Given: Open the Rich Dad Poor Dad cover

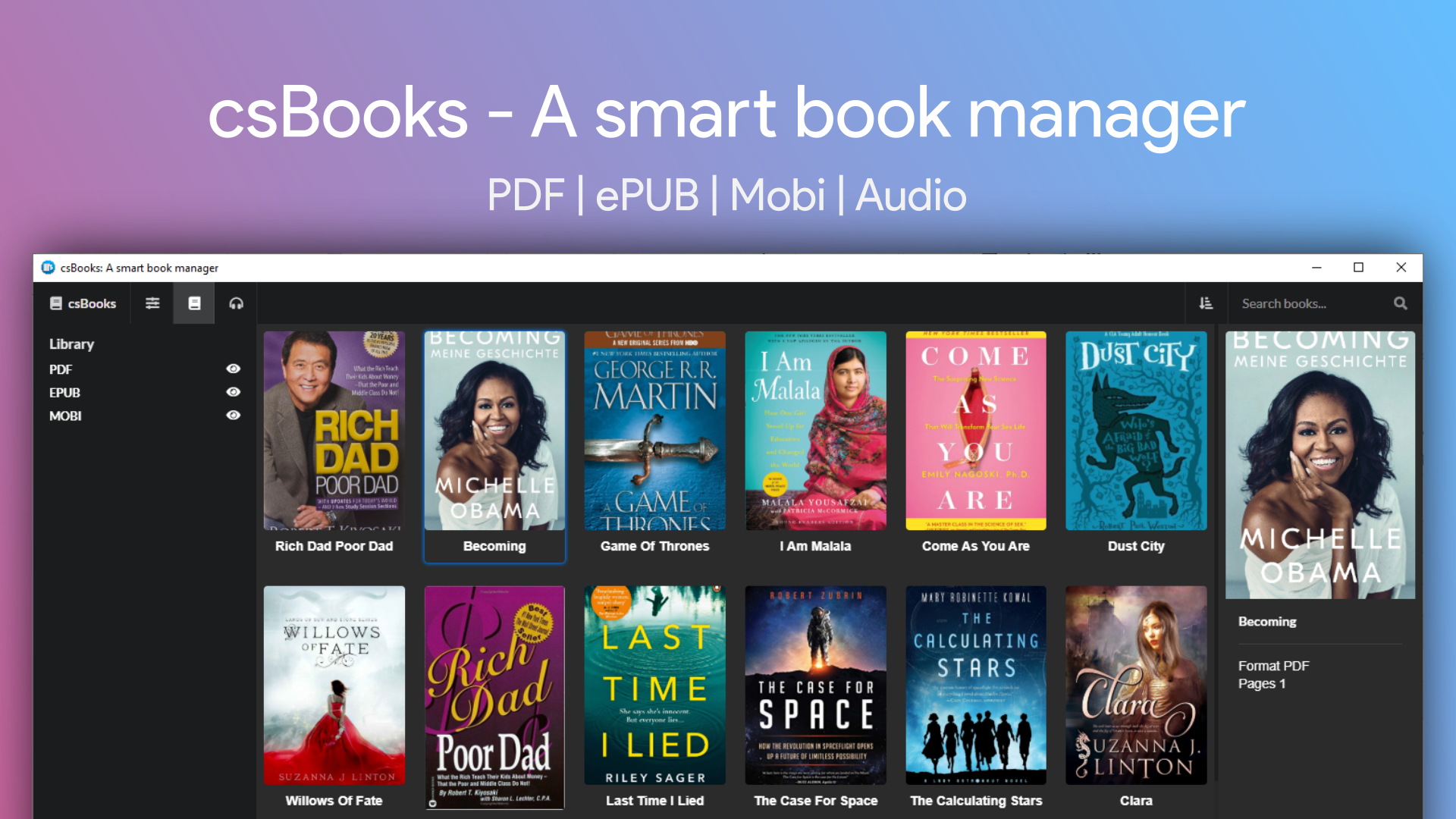Looking at the screenshot, I should point(334,431).
